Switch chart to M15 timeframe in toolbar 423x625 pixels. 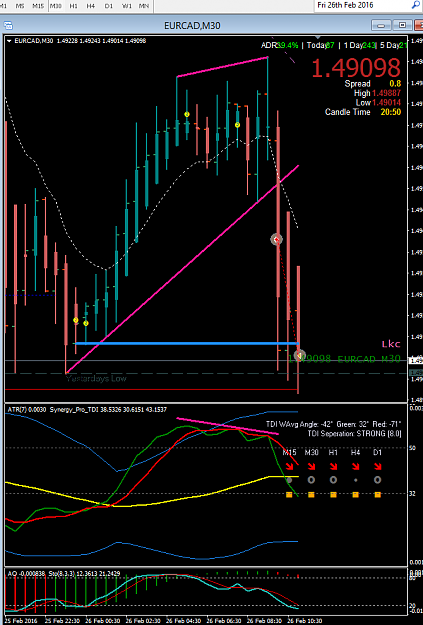38,6
